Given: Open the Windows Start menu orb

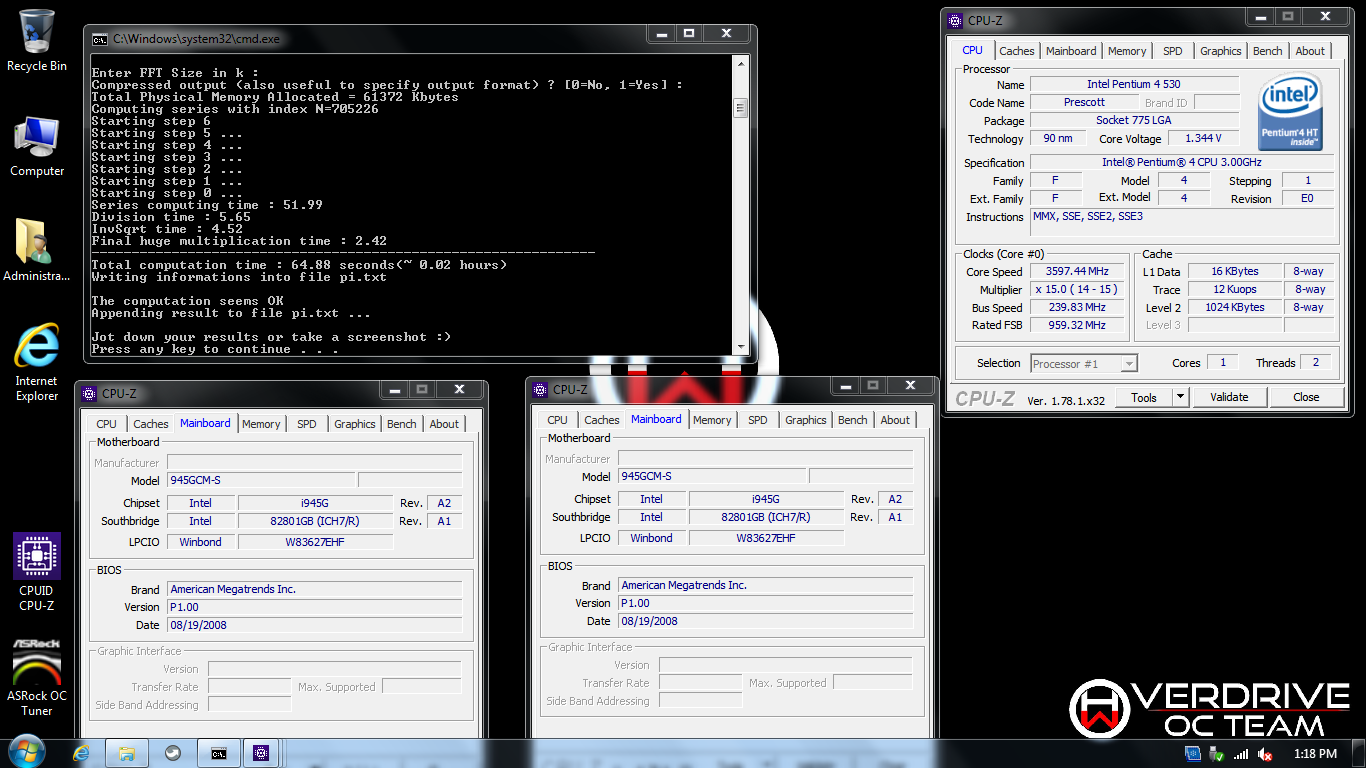Looking at the screenshot, I should click(x=26, y=752).
